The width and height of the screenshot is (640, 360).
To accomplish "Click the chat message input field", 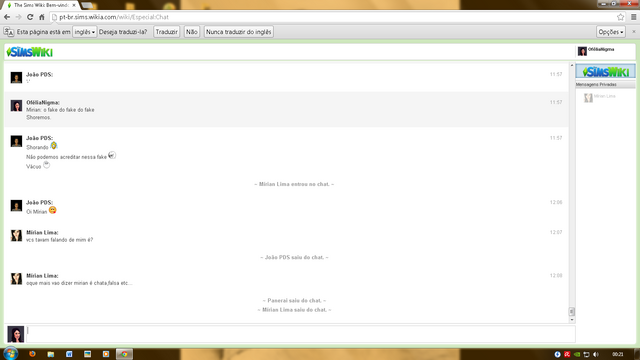I will pyautogui.click(x=301, y=334).
